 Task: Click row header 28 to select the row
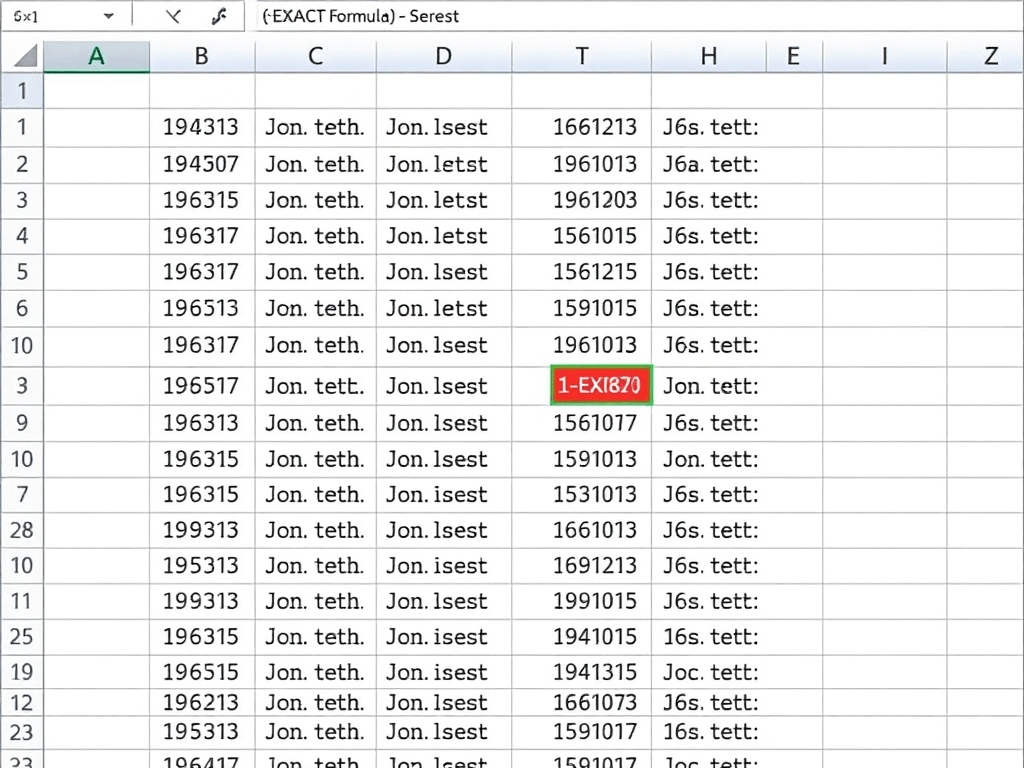tap(22, 530)
